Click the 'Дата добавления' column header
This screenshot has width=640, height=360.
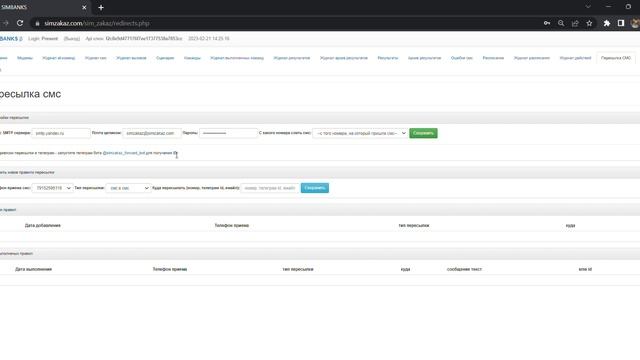point(42,225)
